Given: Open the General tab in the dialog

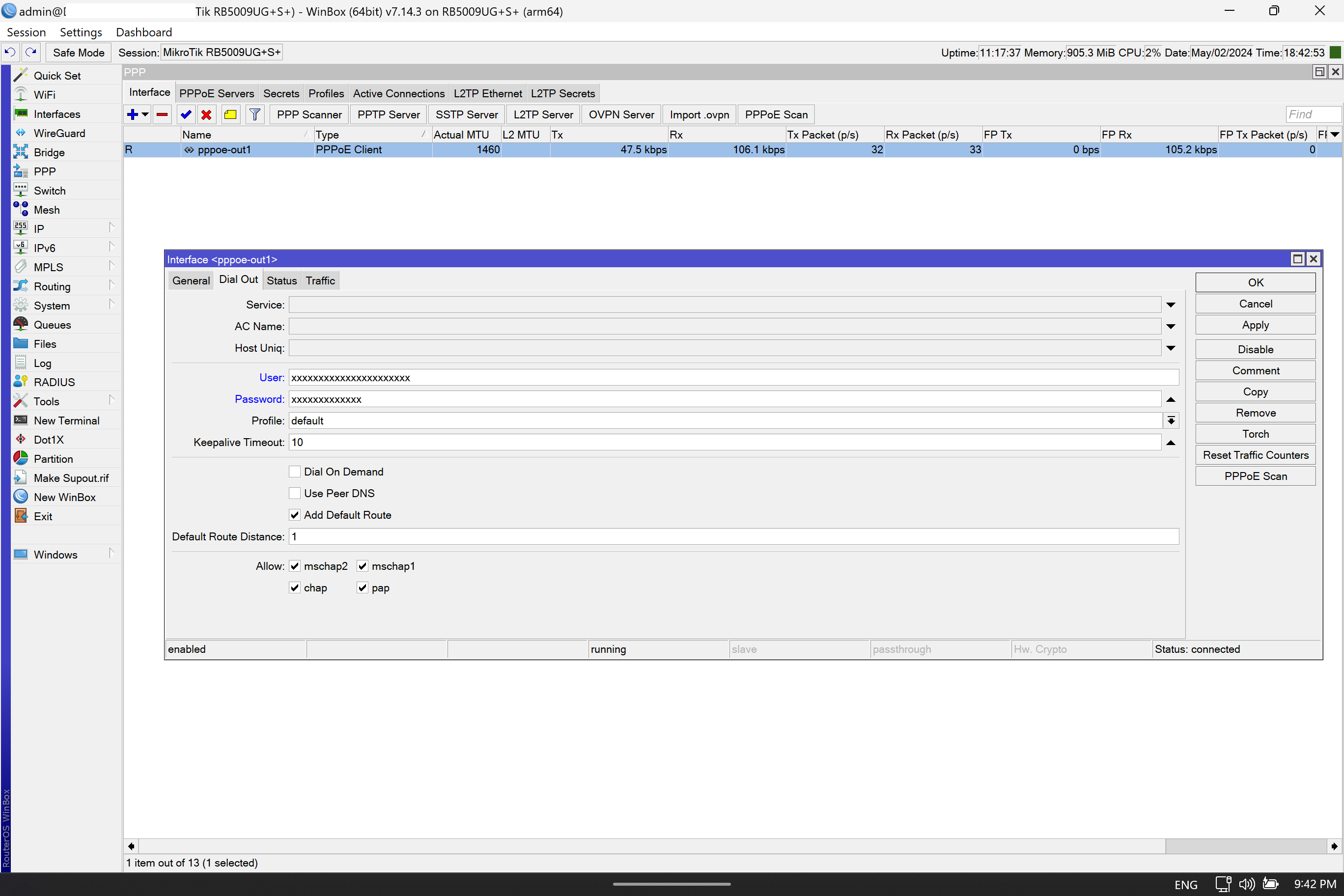Looking at the screenshot, I should point(191,280).
